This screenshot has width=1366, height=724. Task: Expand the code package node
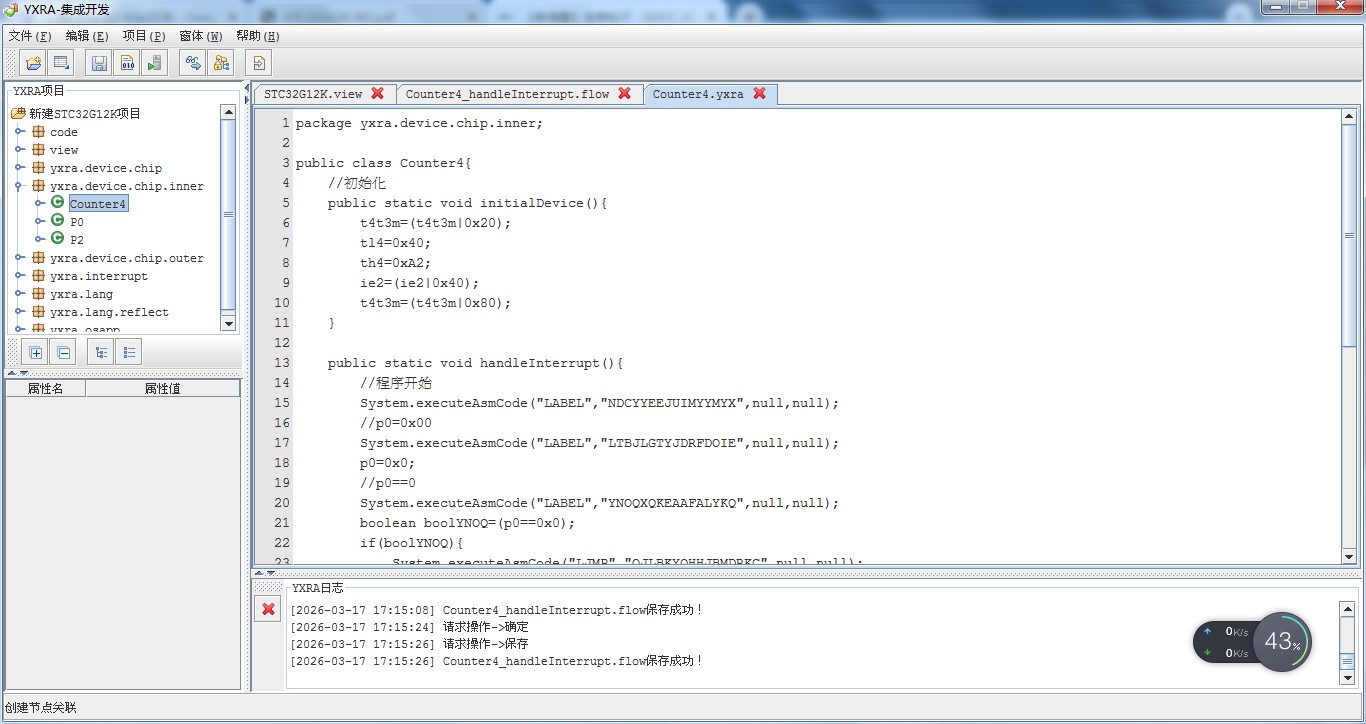coord(20,131)
